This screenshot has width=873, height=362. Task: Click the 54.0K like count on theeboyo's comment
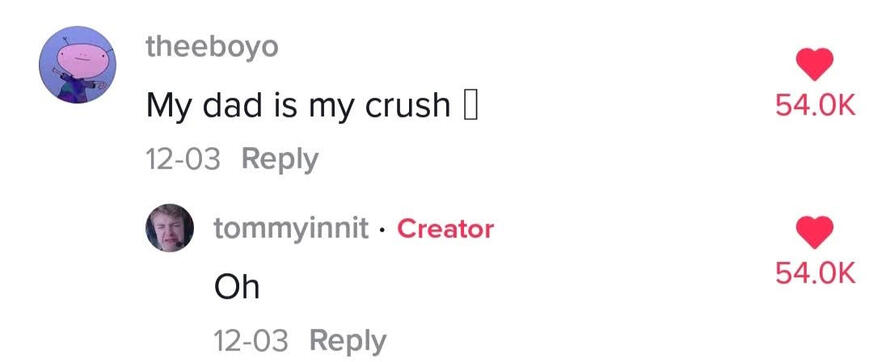click(x=815, y=105)
